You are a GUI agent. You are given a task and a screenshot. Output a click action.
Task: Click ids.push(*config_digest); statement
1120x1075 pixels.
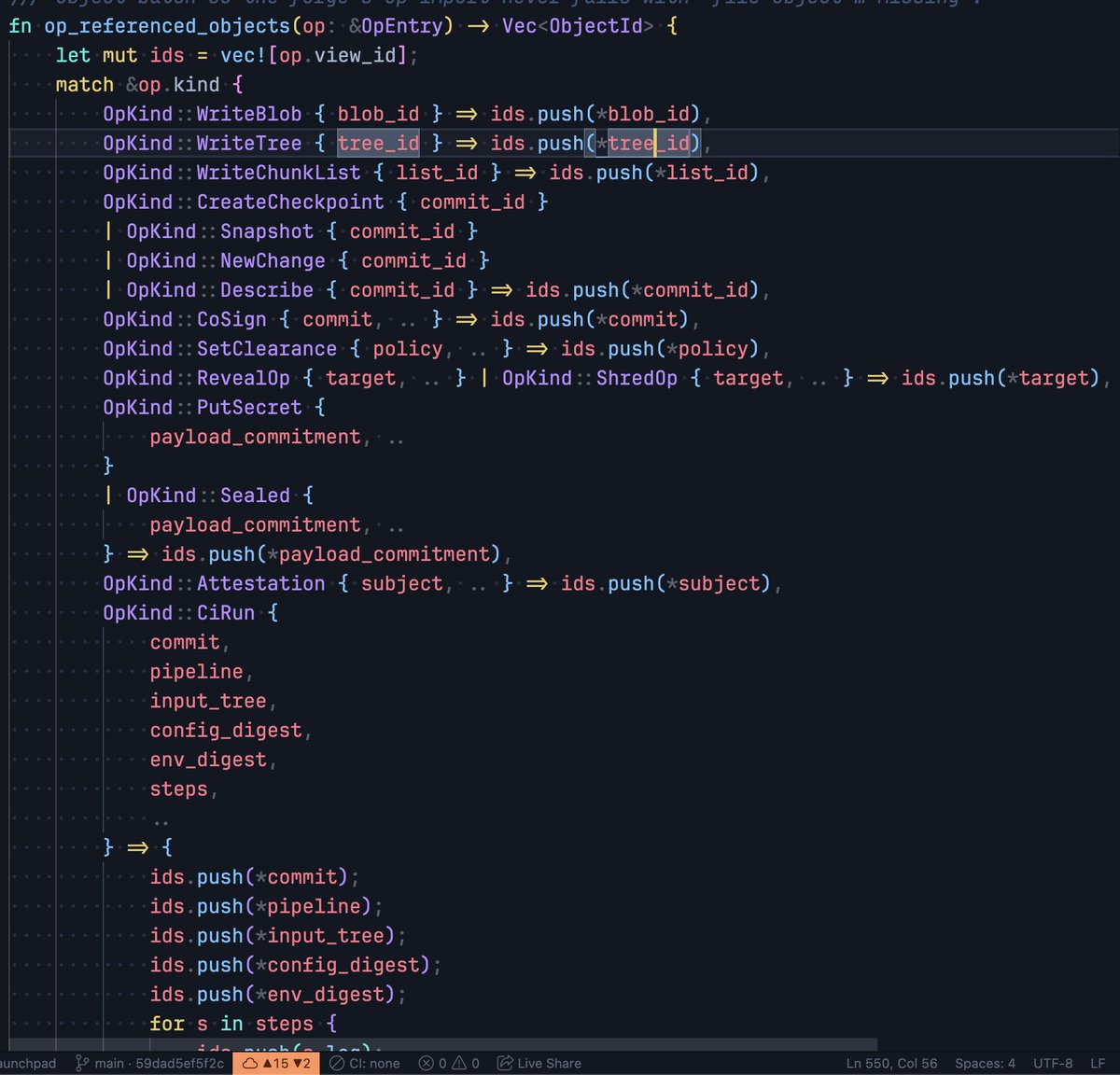[x=296, y=966]
